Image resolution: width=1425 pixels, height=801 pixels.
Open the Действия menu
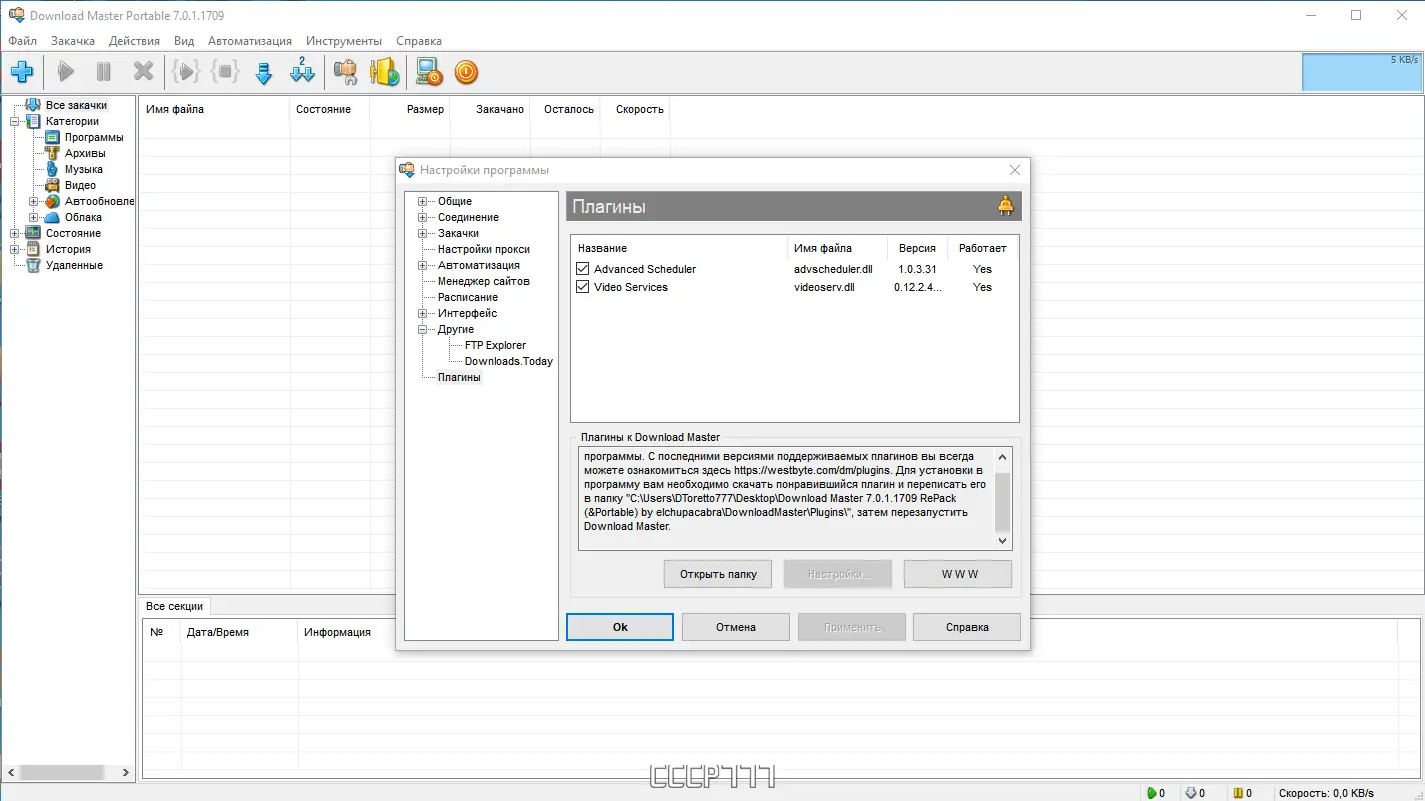(134, 41)
